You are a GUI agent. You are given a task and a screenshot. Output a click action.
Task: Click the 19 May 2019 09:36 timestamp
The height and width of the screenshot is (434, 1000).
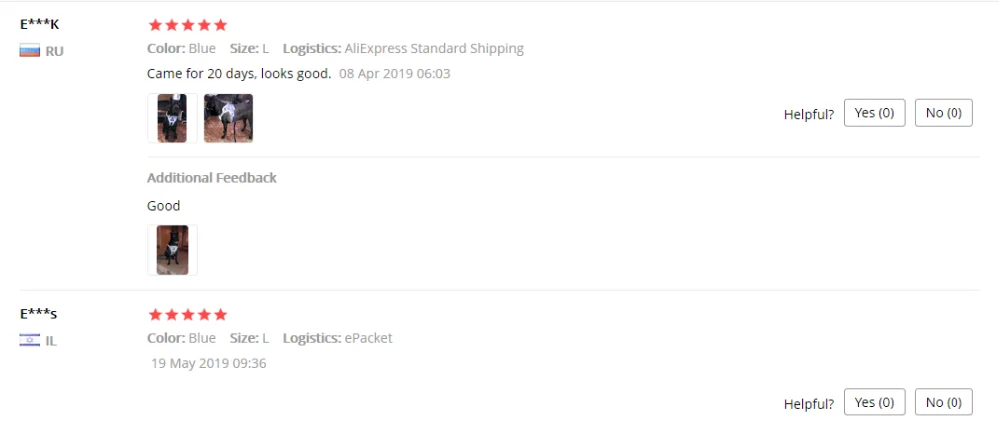209,363
